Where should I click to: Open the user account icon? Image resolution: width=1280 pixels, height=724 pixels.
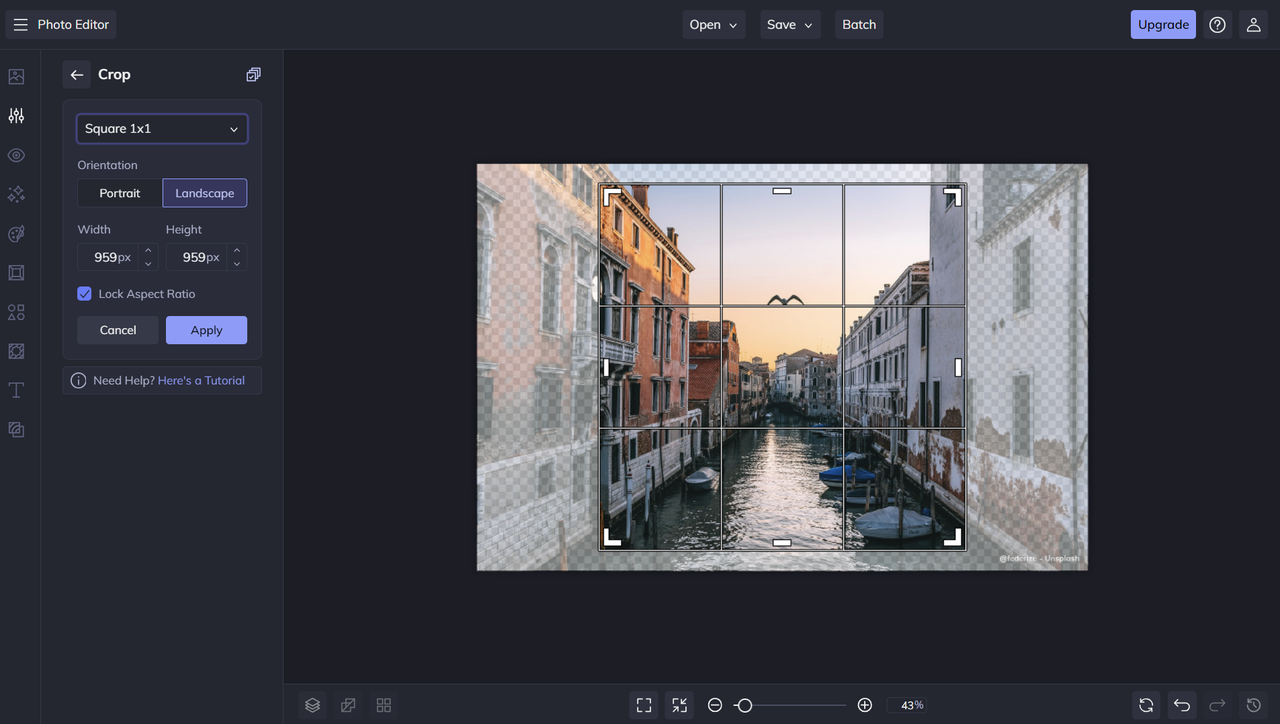click(1253, 25)
